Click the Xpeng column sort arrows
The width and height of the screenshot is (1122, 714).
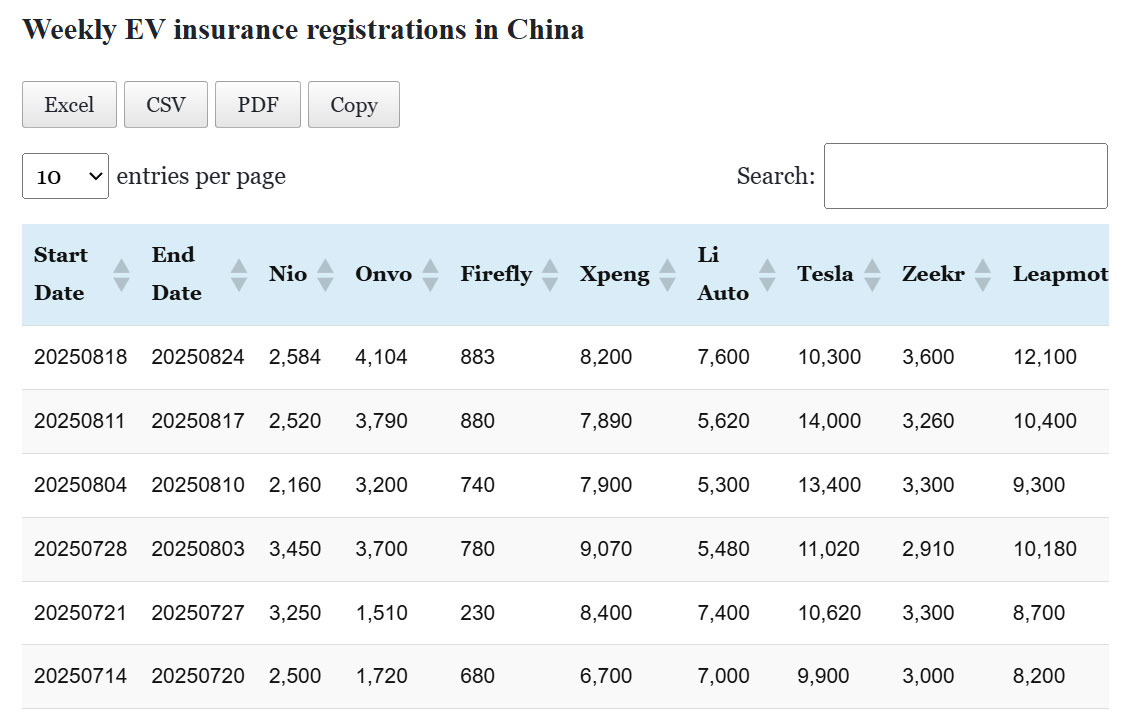[667, 275]
